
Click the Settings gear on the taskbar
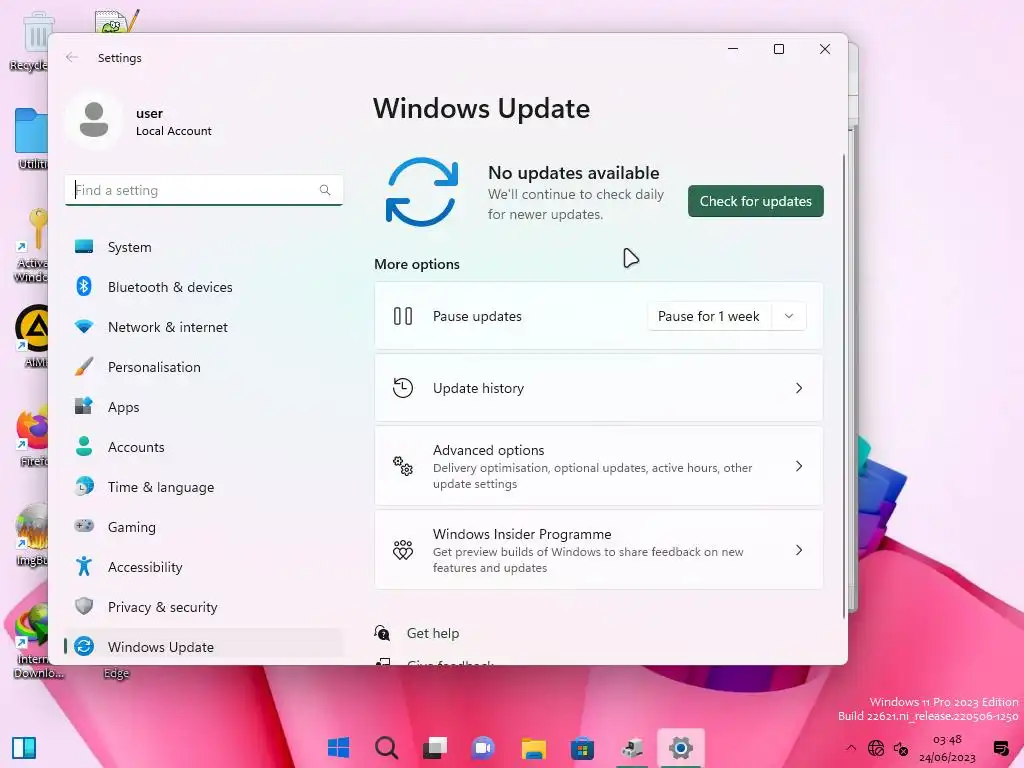pos(680,748)
